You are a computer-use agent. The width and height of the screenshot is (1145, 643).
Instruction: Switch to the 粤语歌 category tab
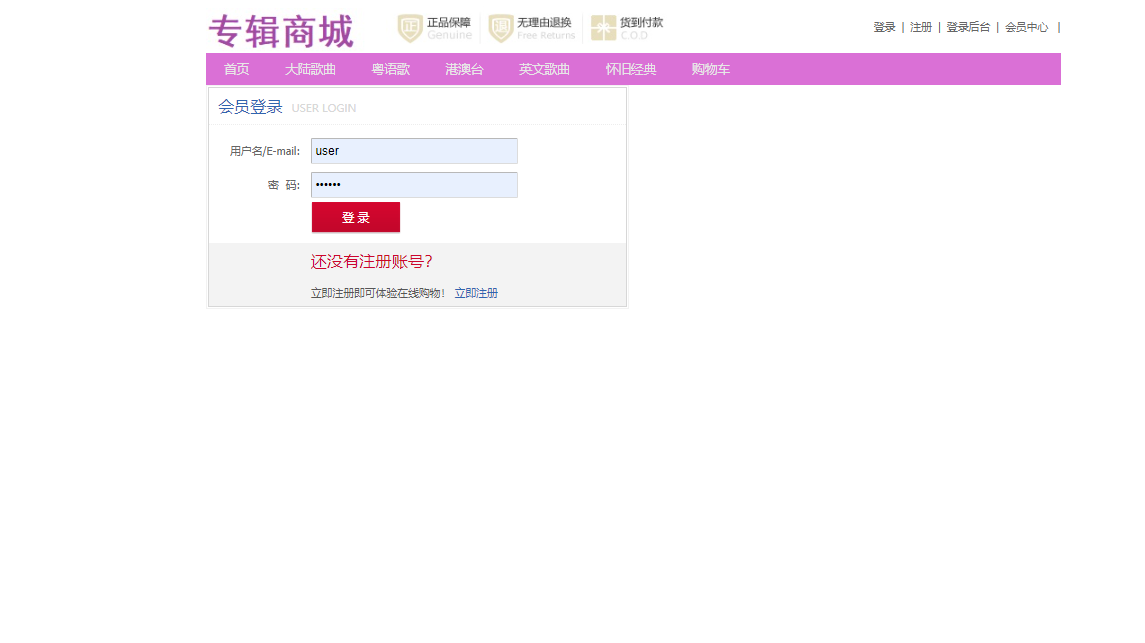point(390,68)
